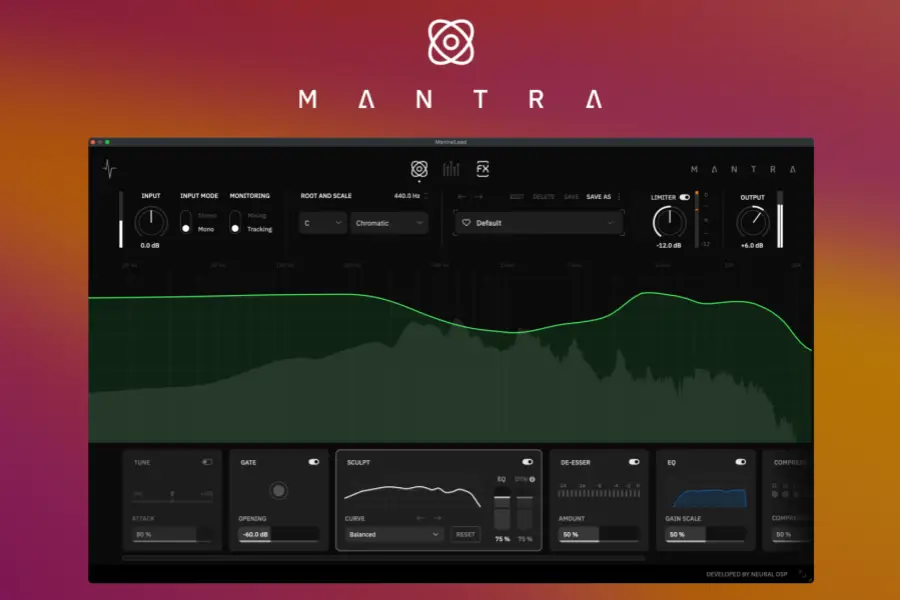Enable the Limiter
This screenshot has height=600, width=900.
pyautogui.click(x=685, y=198)
